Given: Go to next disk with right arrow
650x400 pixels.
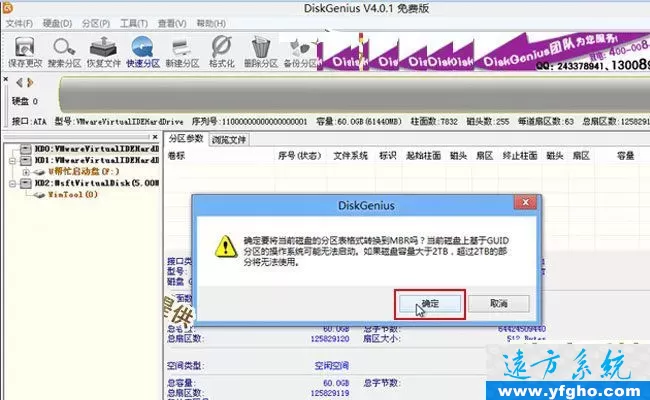Looking at the screenshot, I should point(30,82).
